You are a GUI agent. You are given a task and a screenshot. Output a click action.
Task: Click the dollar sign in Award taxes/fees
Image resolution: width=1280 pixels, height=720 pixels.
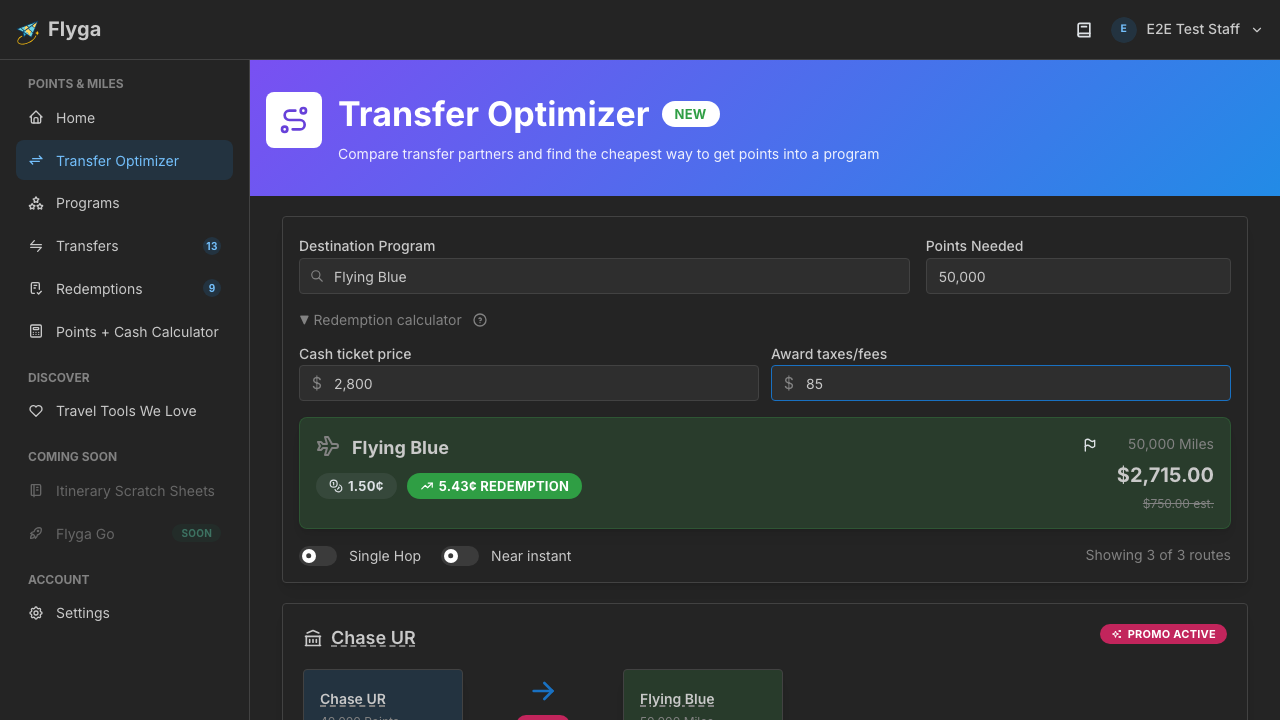pyautogui.click(x=789, y=384)
